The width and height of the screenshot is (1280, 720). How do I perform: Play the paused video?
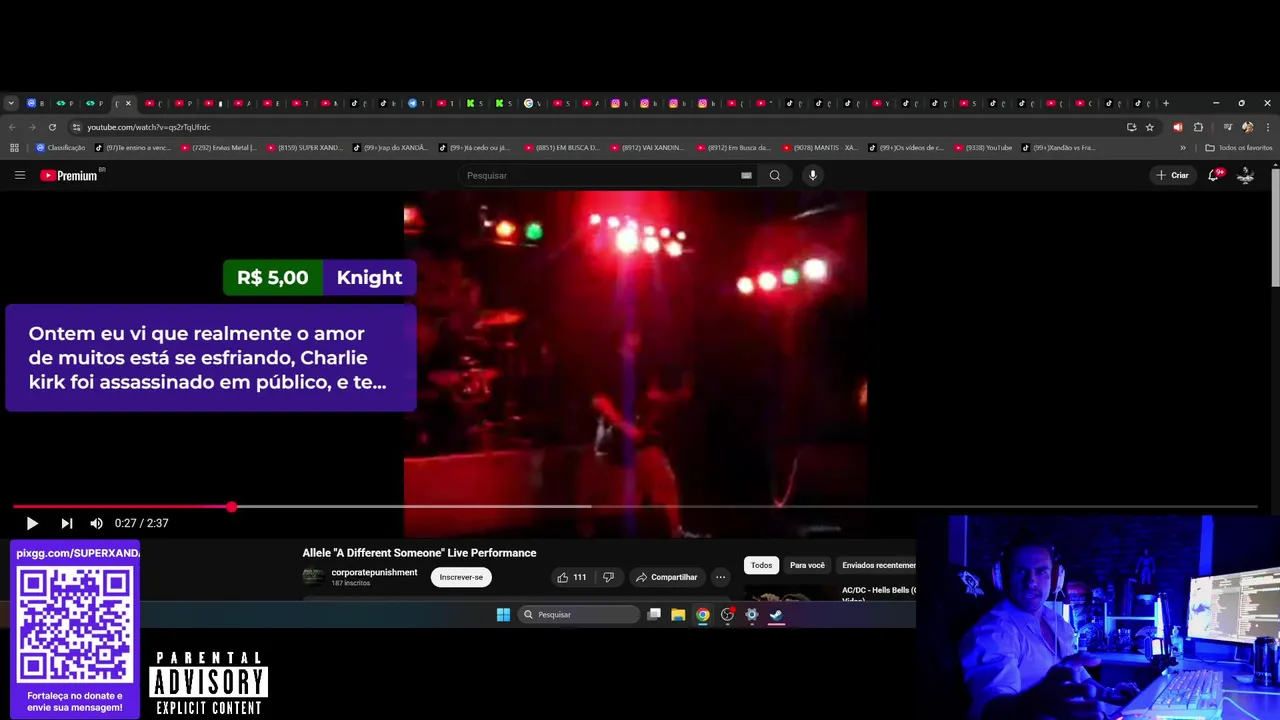click(32, 523)
